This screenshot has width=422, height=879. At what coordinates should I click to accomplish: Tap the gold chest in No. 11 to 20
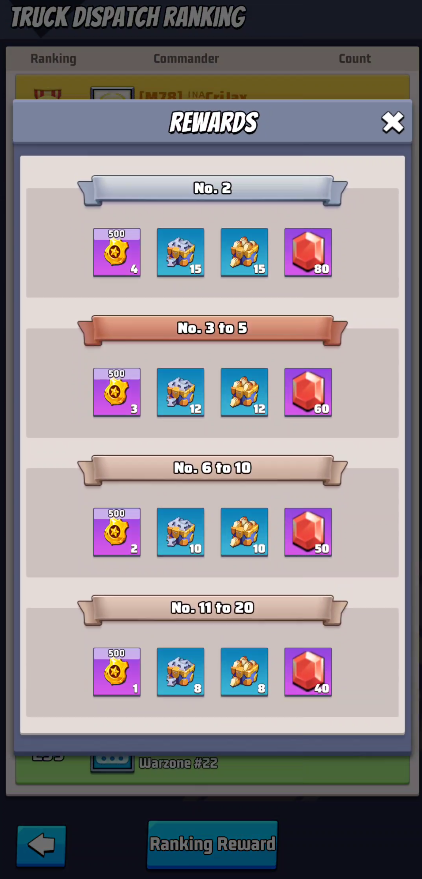pos(244,672)
